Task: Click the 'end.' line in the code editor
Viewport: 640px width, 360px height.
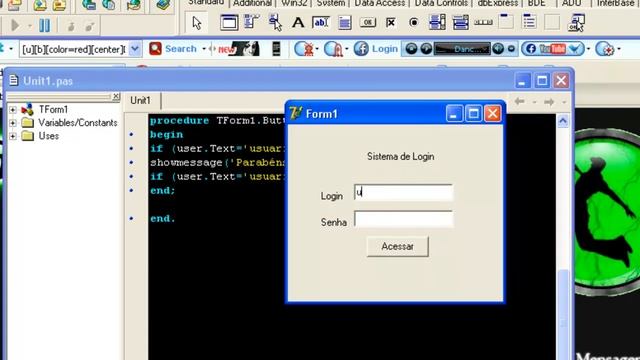Action: pos(162,218)
